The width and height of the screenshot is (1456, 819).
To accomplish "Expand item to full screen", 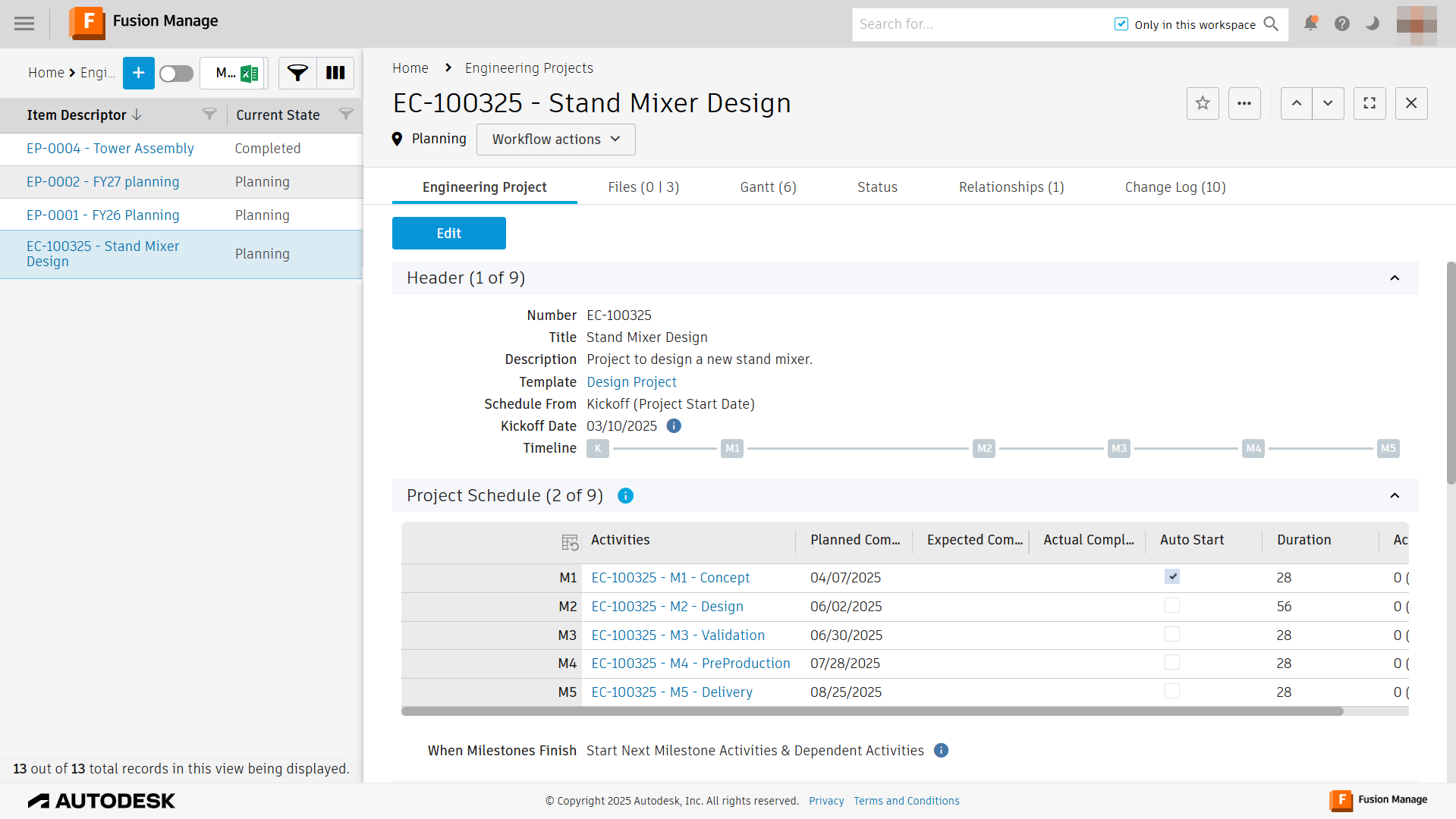I will point(1370,103).
